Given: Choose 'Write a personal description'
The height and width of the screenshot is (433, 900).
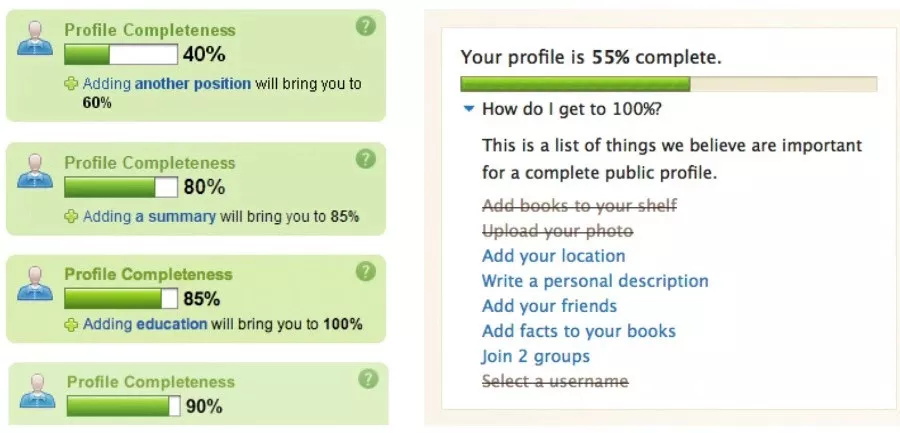Looking at the screenshot, I should (x=594, y=281).
